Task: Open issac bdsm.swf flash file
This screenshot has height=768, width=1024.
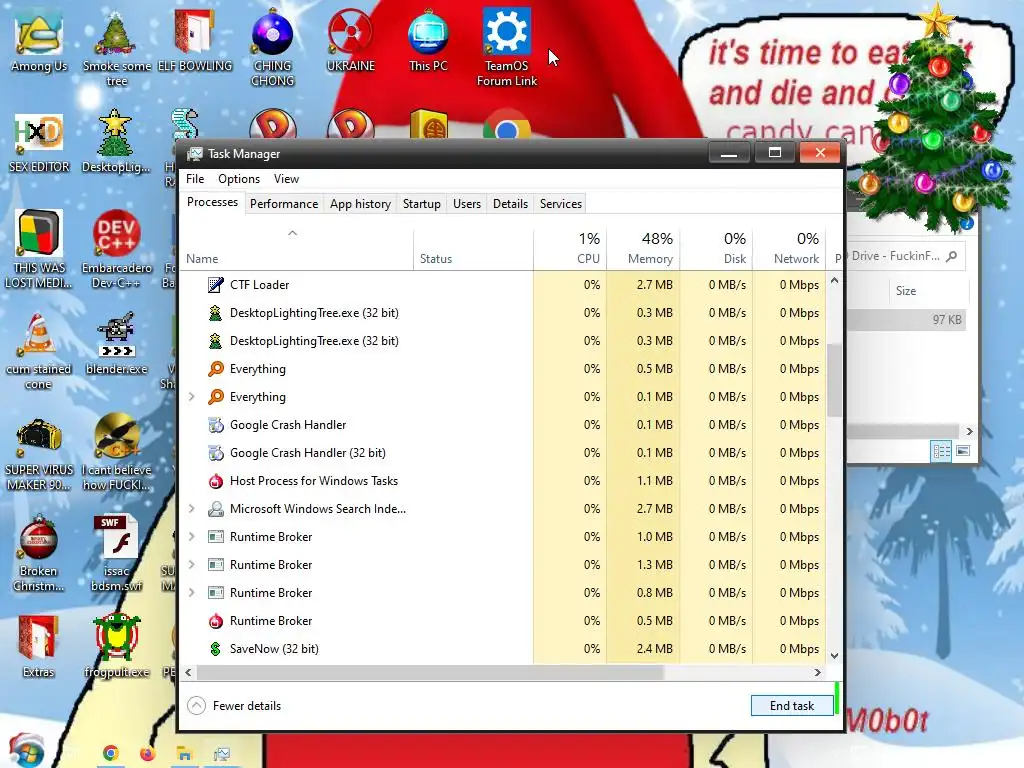Action: (x=116, y=554)
